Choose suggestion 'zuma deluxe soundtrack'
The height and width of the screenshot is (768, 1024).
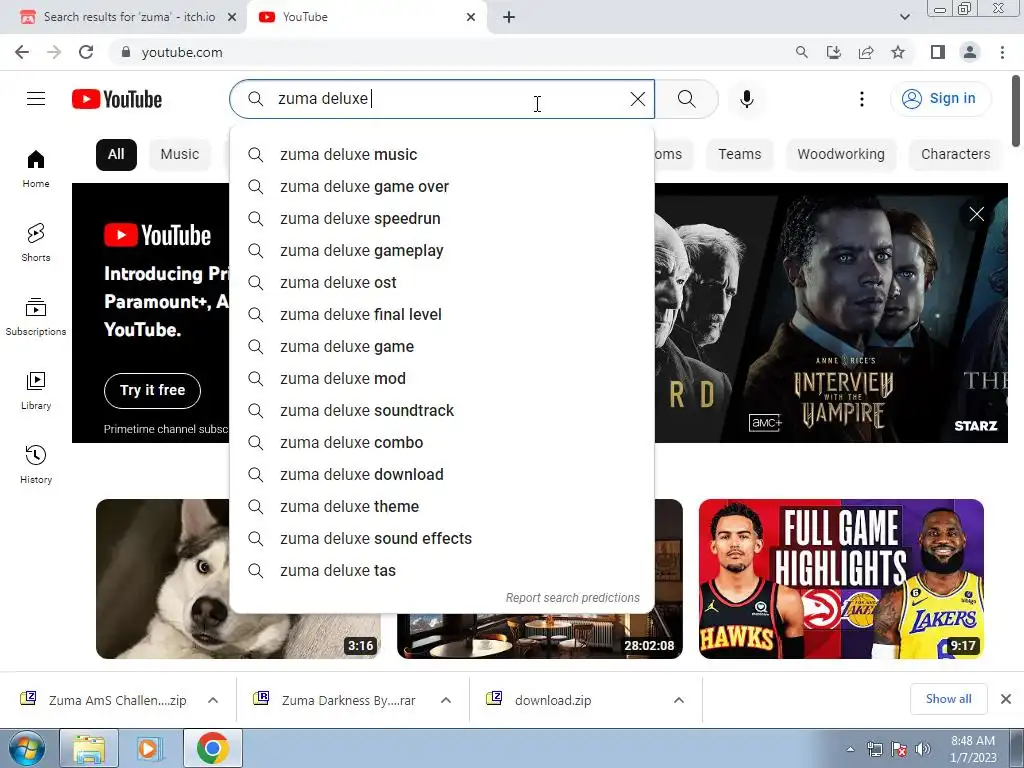442,411
